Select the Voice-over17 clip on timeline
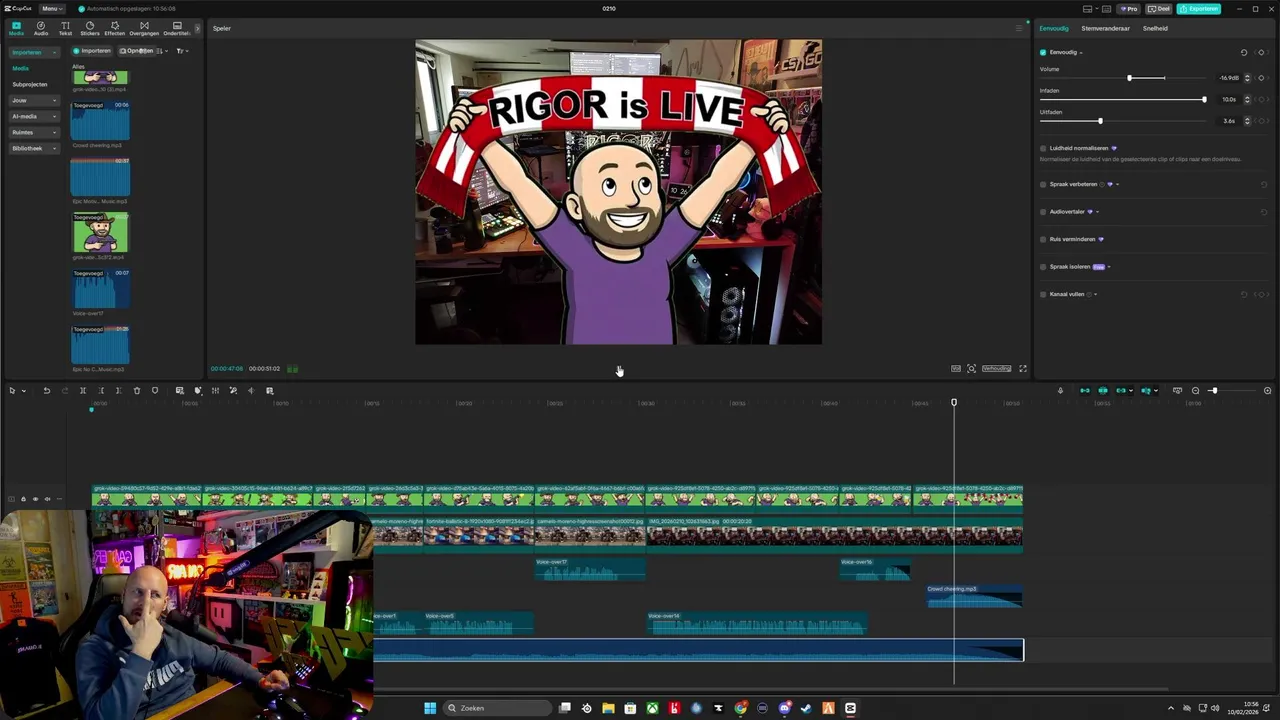The image size is (1280, 720). point(590,569)
